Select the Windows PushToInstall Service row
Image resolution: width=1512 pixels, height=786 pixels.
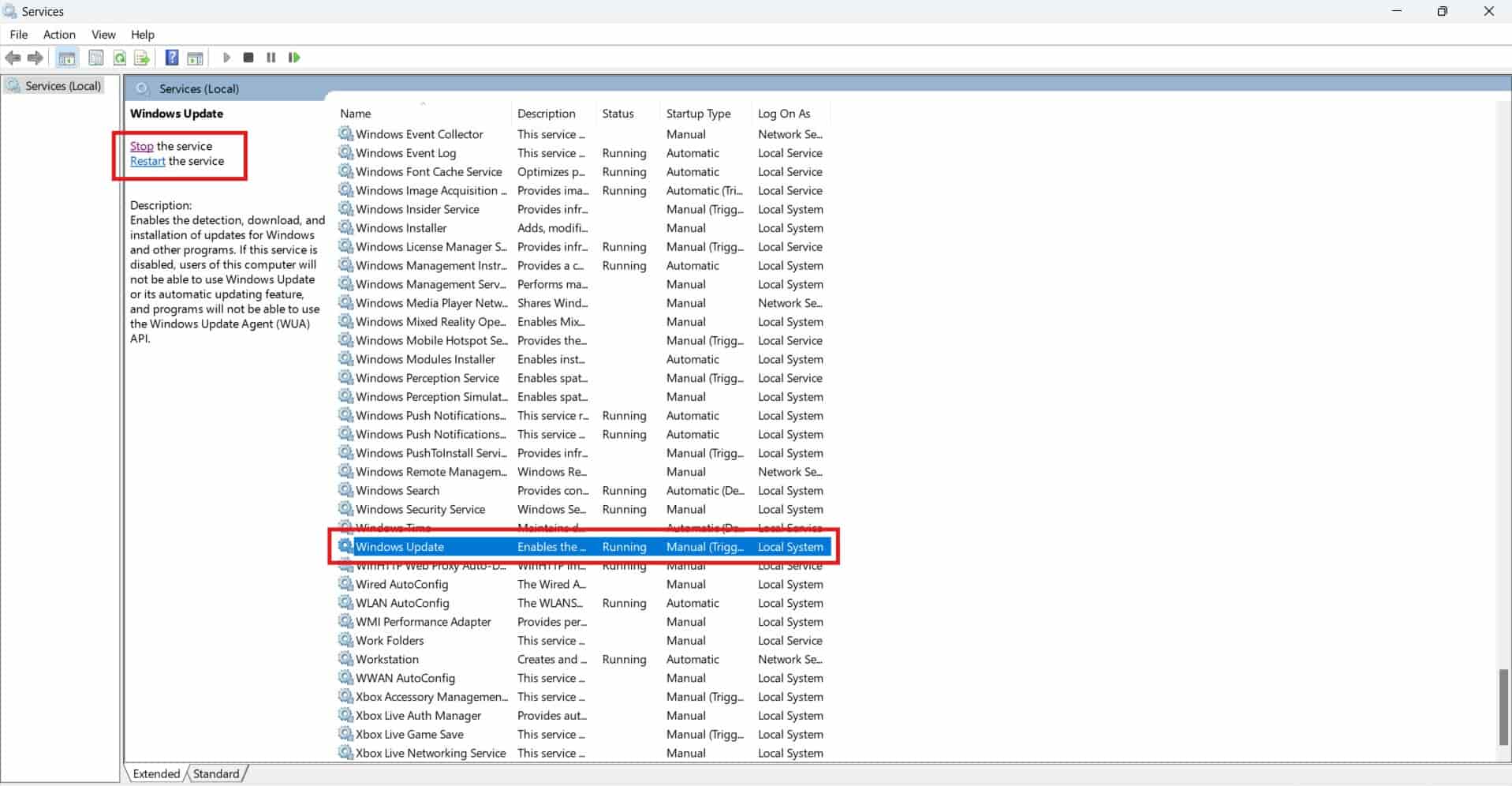pyautogui.click(x=584, y=453)
